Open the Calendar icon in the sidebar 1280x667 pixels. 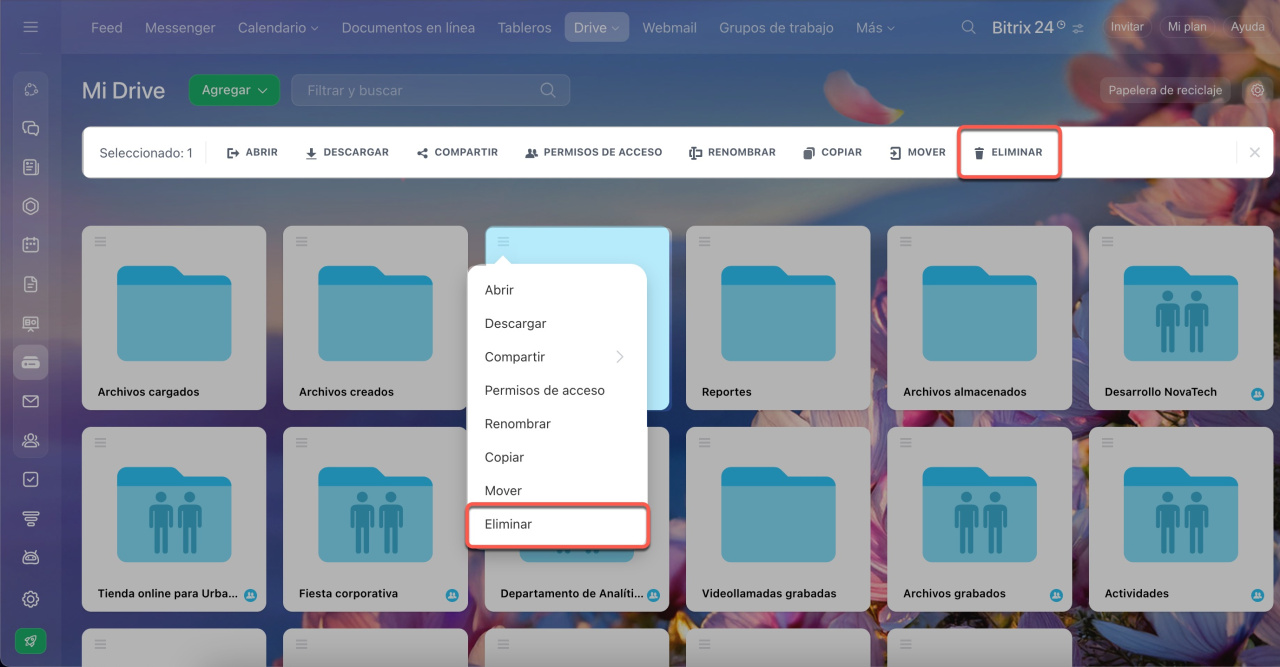tap(30, 244)
